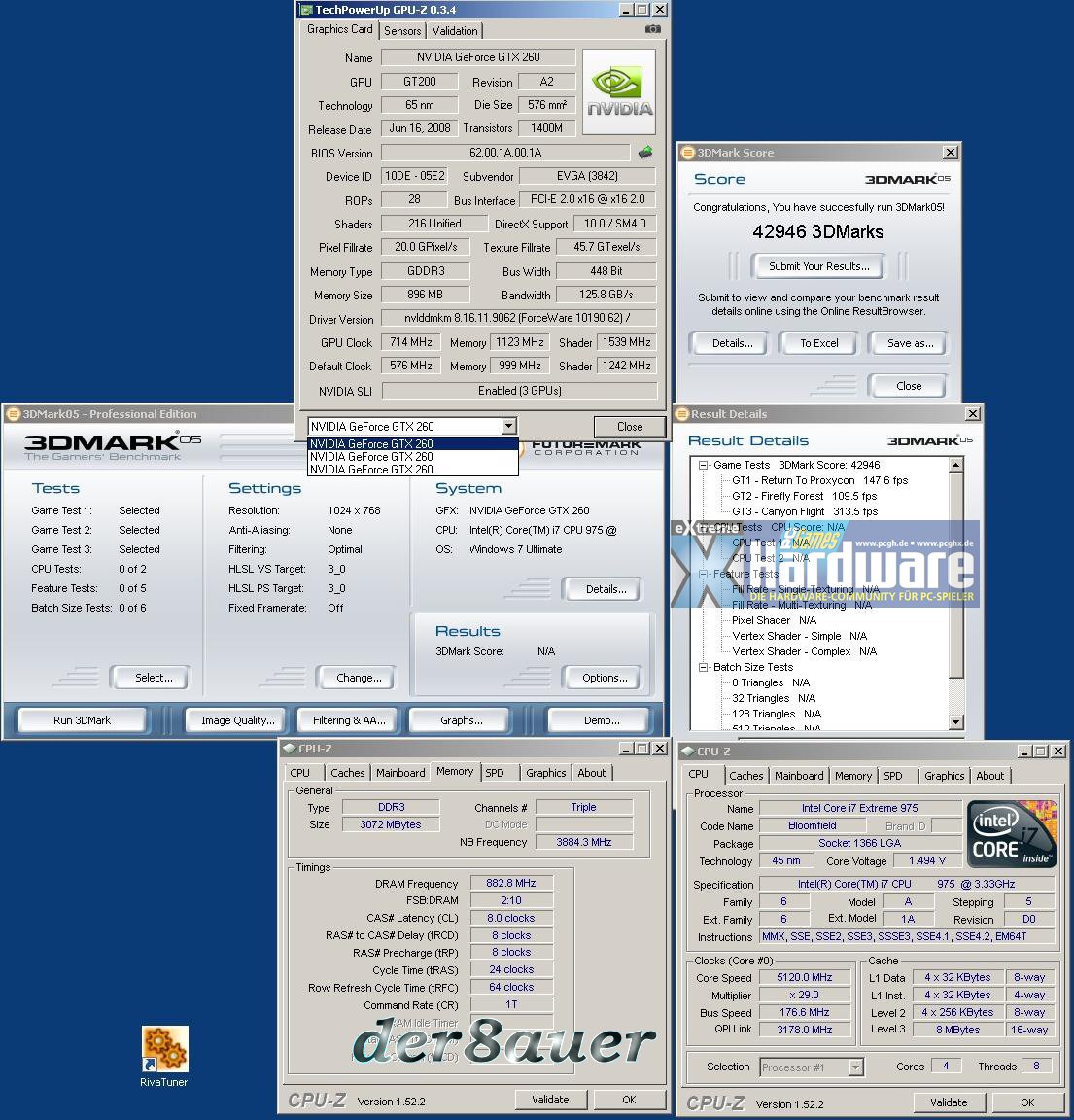Click the Close button in GPU-Z

point(630,427)
